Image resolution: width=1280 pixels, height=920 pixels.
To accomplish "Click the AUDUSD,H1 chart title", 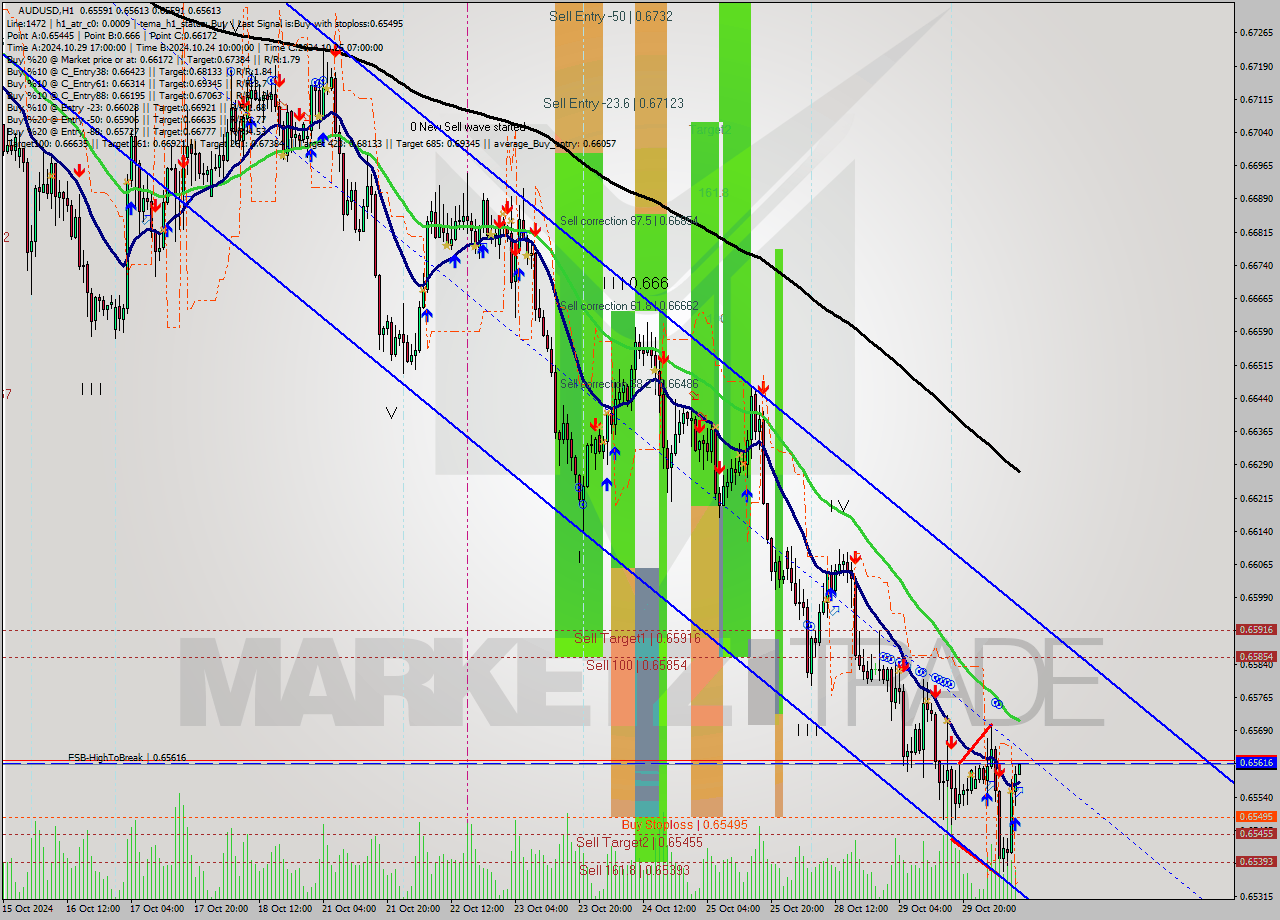I will click(x=46, y=9).
